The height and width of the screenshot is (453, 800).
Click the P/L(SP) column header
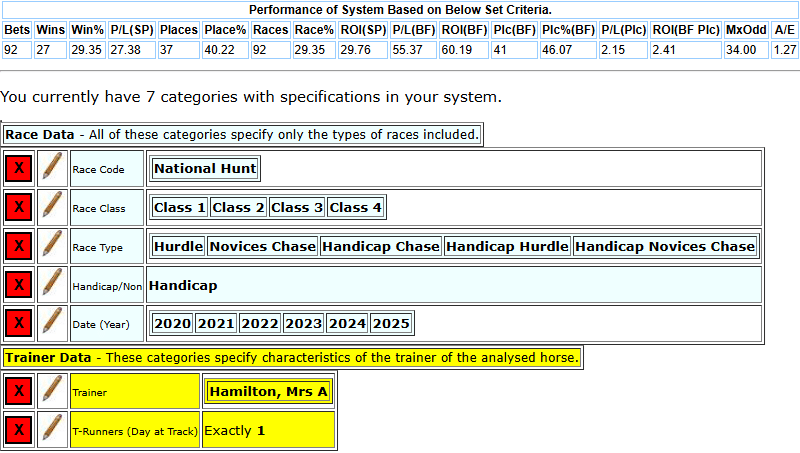[x=132, y=30]
